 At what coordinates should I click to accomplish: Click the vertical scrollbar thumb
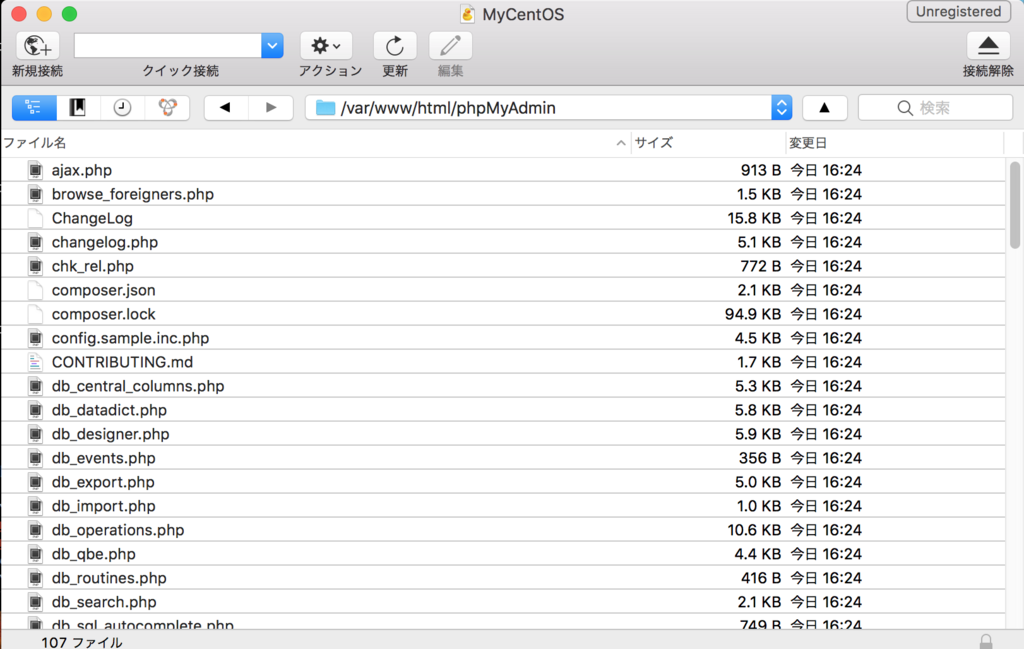tap(1014, 205)
